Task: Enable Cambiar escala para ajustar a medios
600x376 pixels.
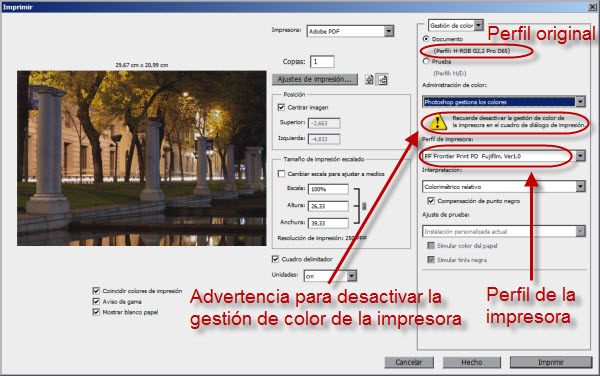Action: [x=281, y=174]
